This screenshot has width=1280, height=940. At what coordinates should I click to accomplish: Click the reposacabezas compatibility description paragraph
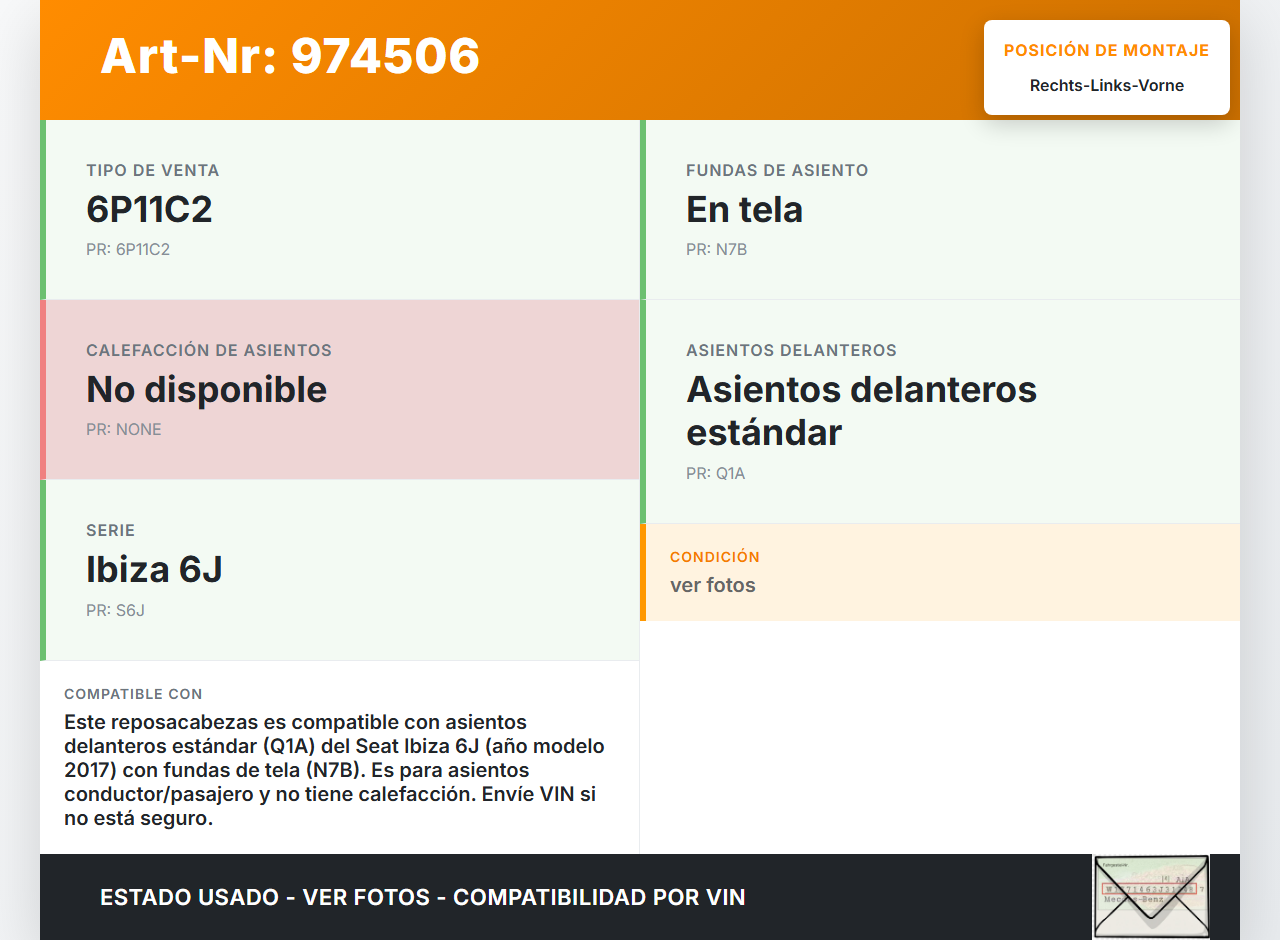pyautogui.click(x=335, y=770)
